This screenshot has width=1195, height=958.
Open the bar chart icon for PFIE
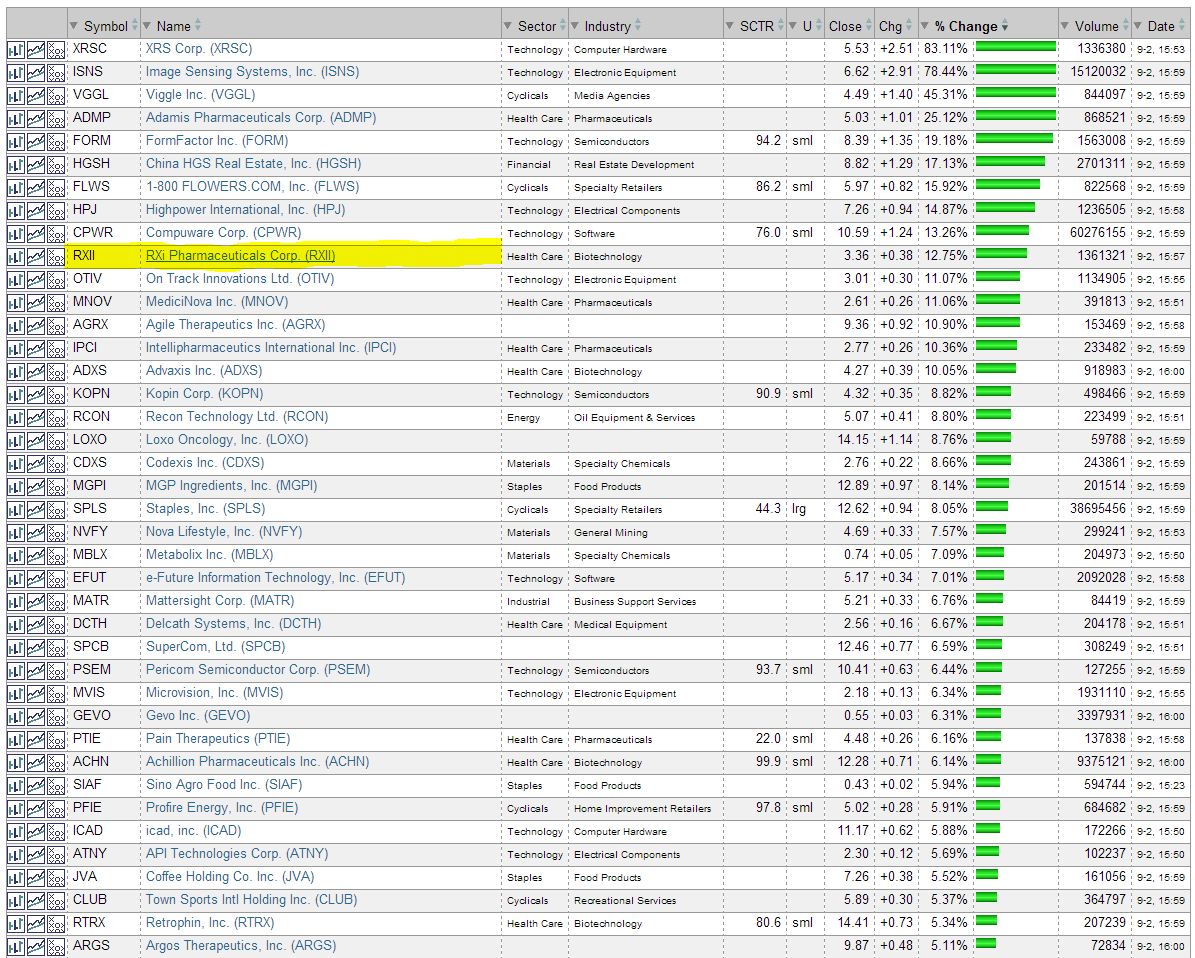15,809
